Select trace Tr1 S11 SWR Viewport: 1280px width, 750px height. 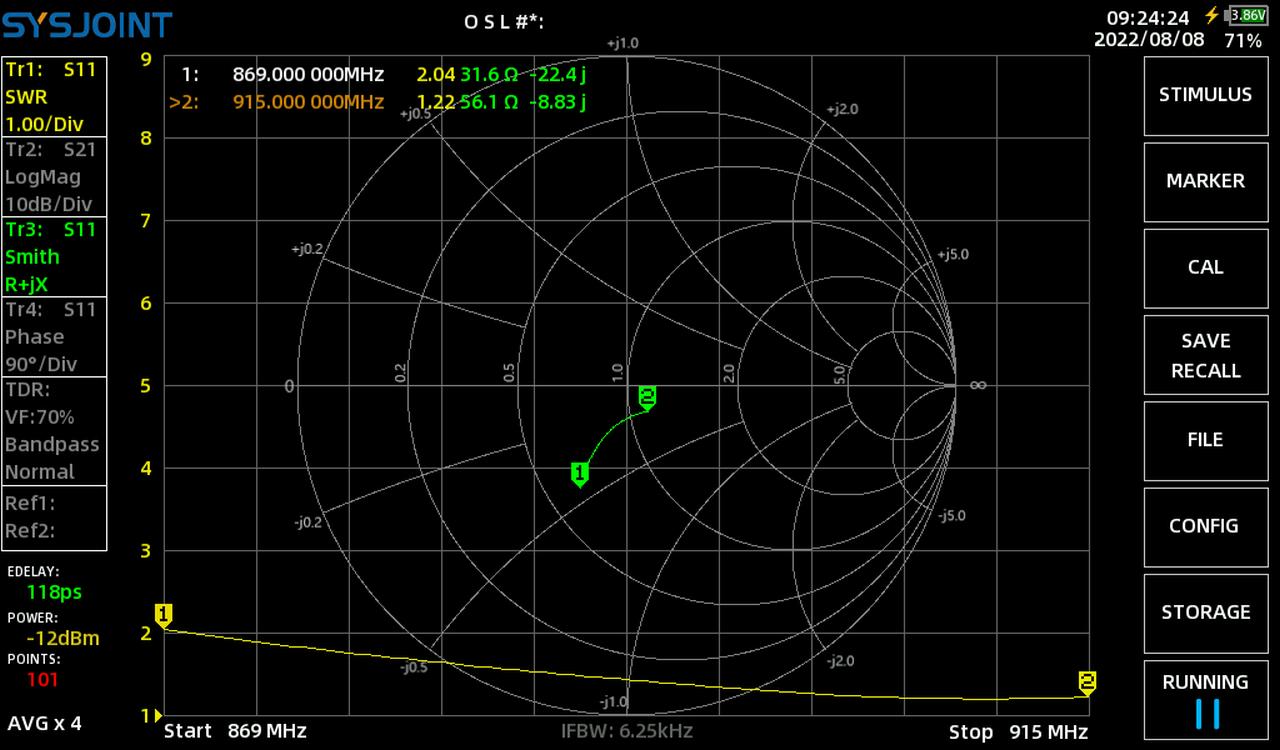[54, 97]
